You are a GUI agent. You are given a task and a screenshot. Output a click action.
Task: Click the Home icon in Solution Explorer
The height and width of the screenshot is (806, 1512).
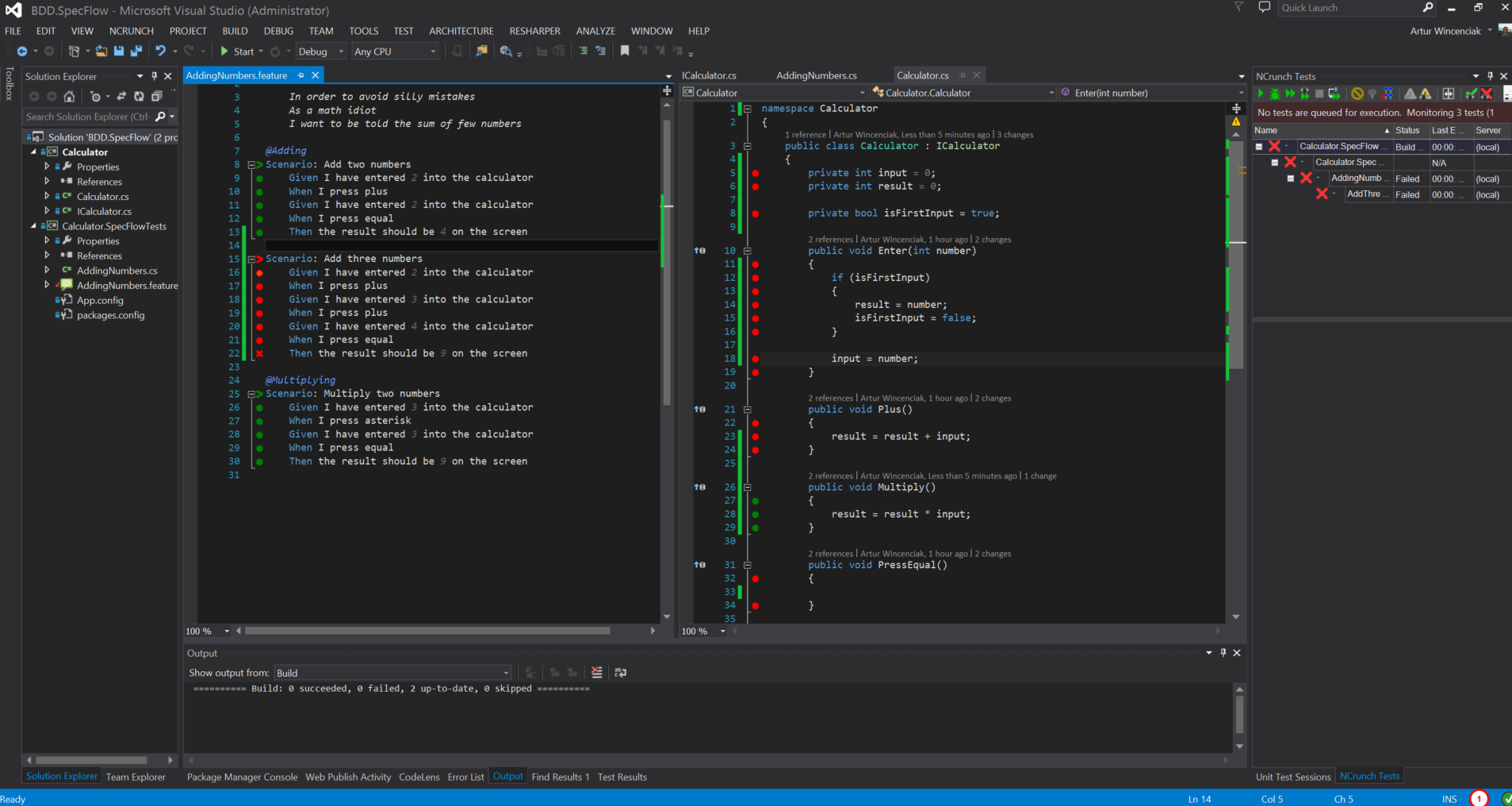point(70,97)
